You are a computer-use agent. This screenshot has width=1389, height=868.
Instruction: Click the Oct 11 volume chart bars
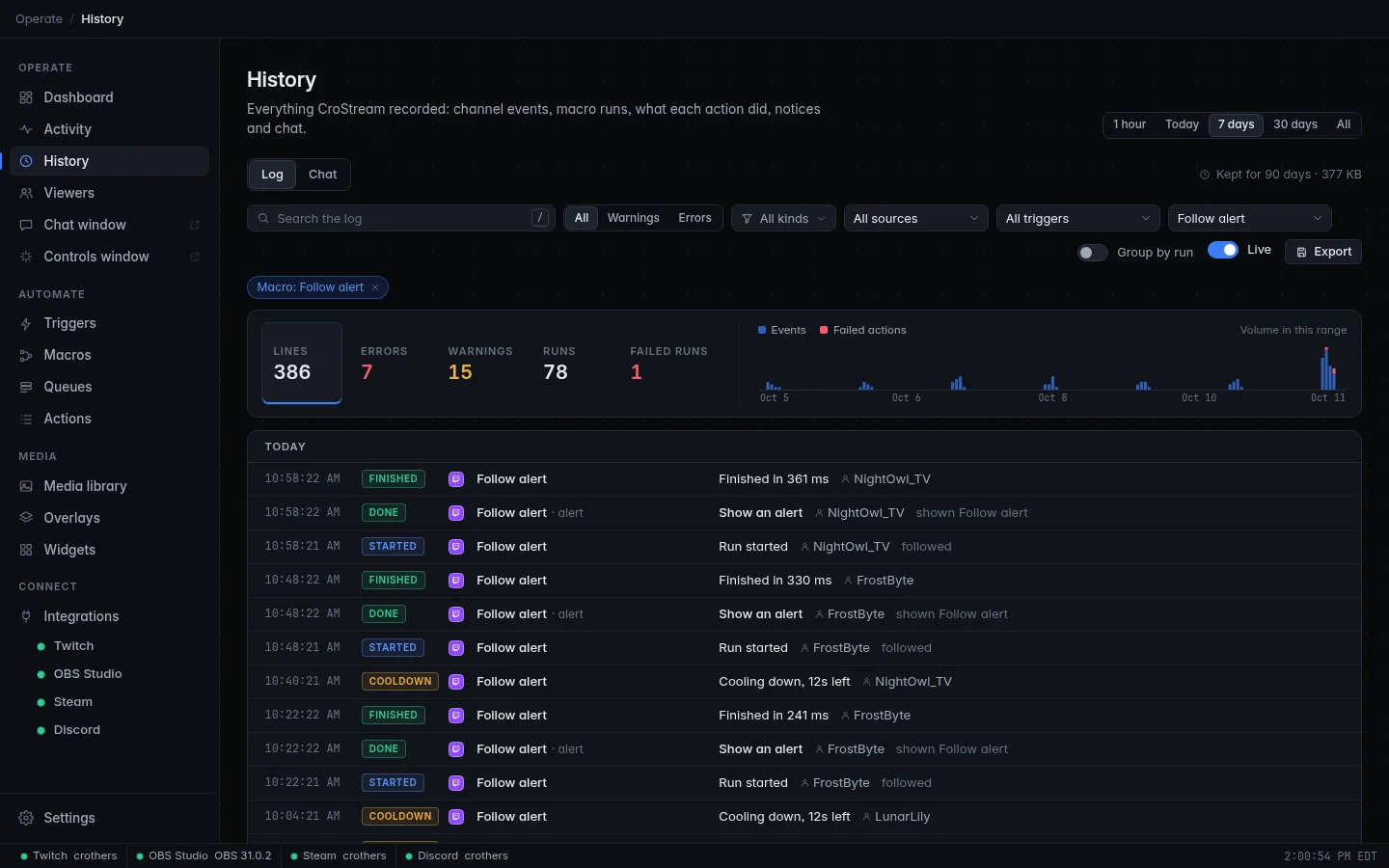tap(1328, 369)
